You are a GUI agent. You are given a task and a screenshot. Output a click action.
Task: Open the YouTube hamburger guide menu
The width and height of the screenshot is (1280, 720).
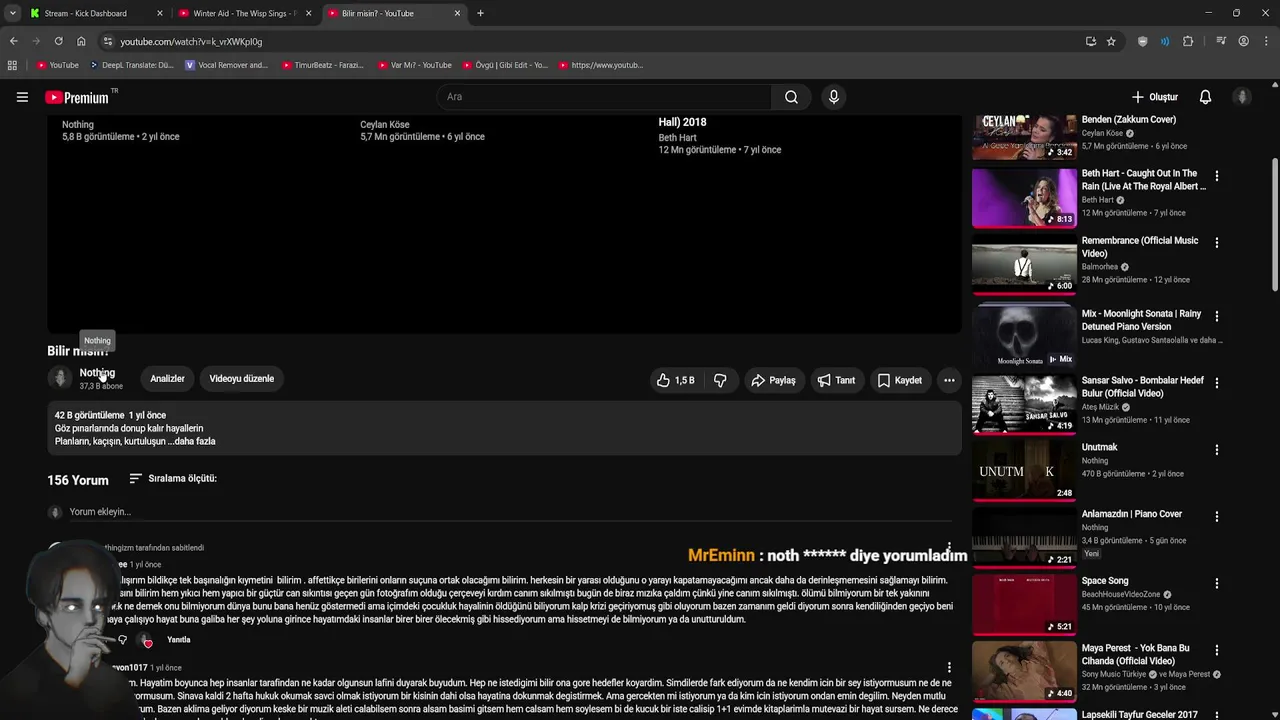coord(22,97)
